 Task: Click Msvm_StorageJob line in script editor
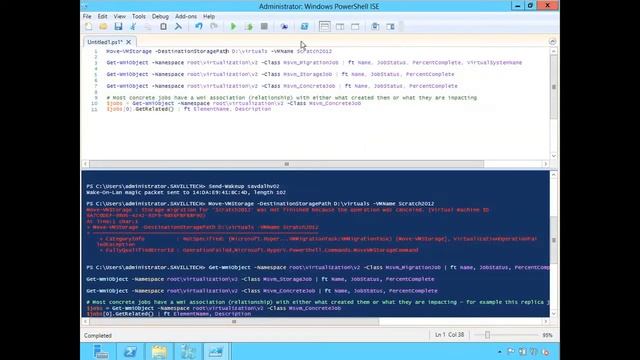(280, 74)
